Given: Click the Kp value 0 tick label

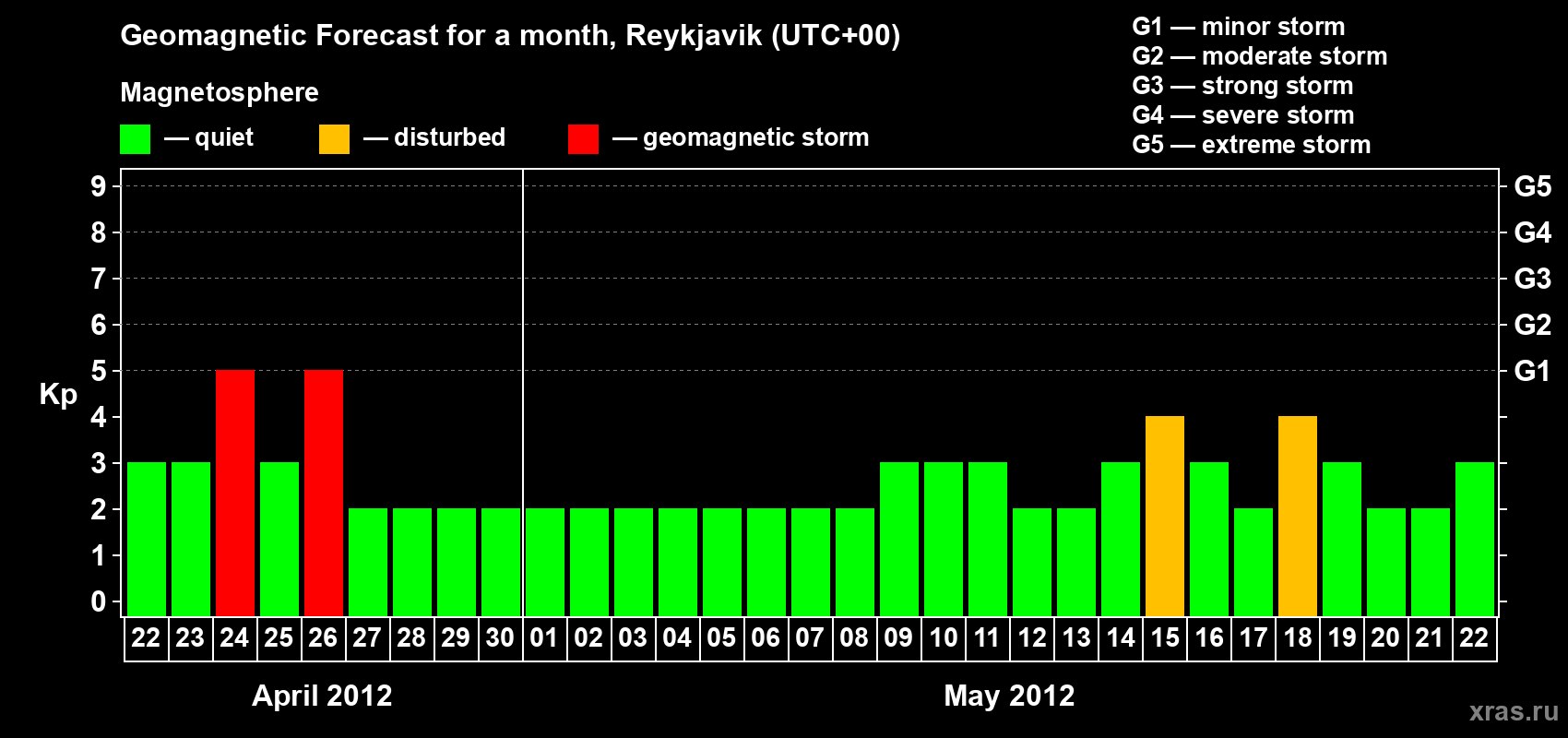Looking at the screenshot, I should point(99,601).
